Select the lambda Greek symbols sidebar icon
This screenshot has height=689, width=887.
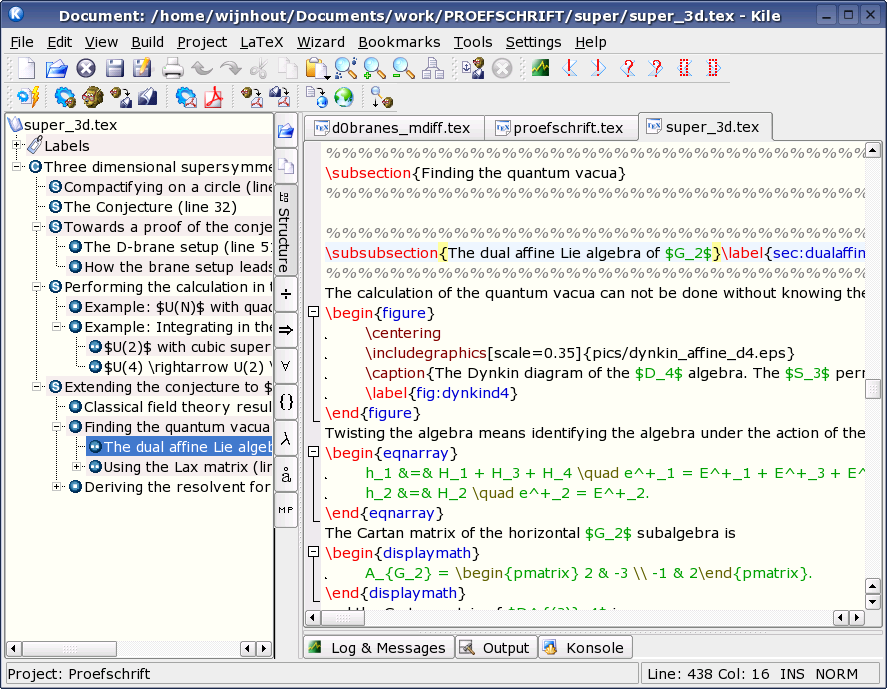click(286, 438)
